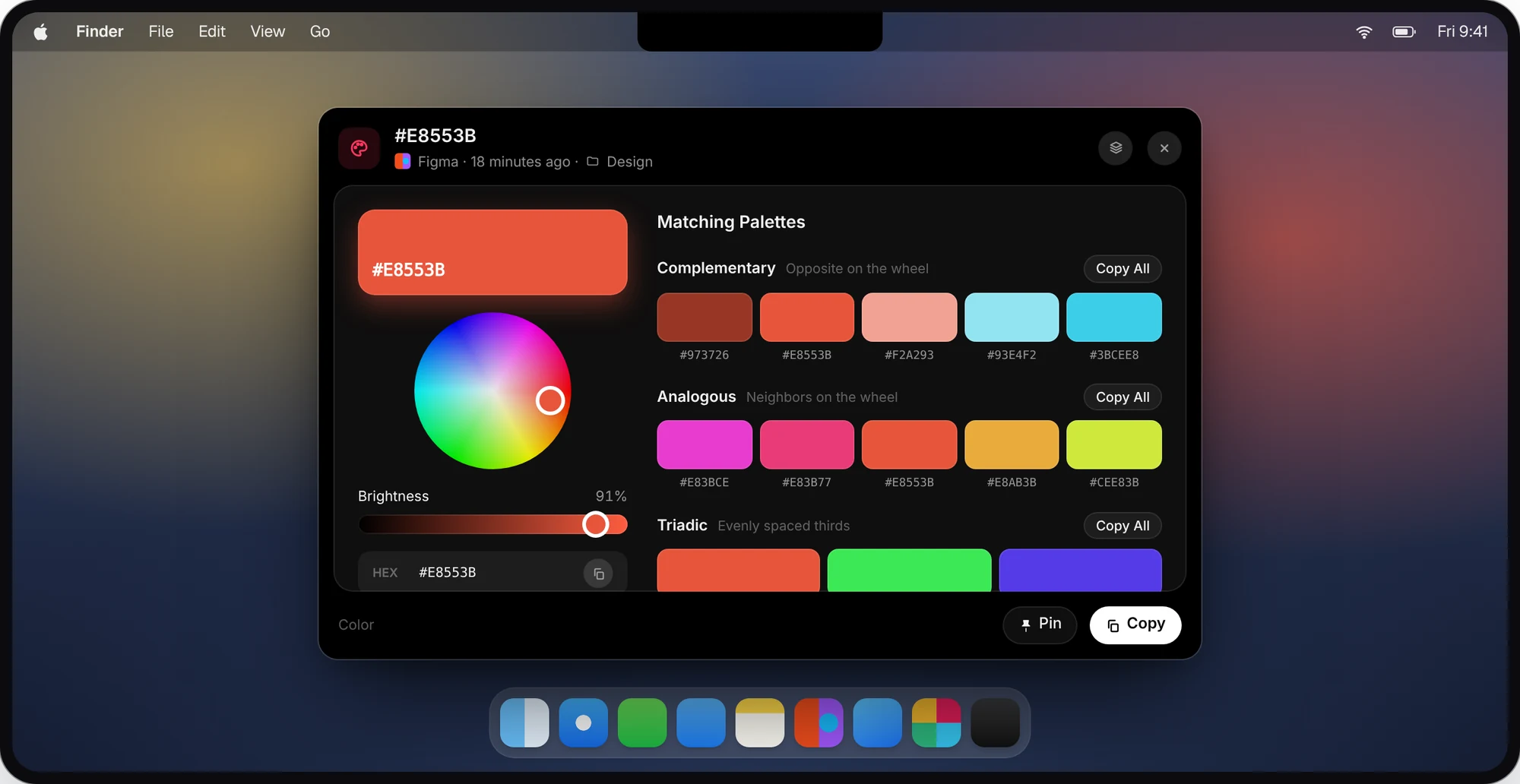
Task: Click the white Copy button
Action: point(1135,624)
